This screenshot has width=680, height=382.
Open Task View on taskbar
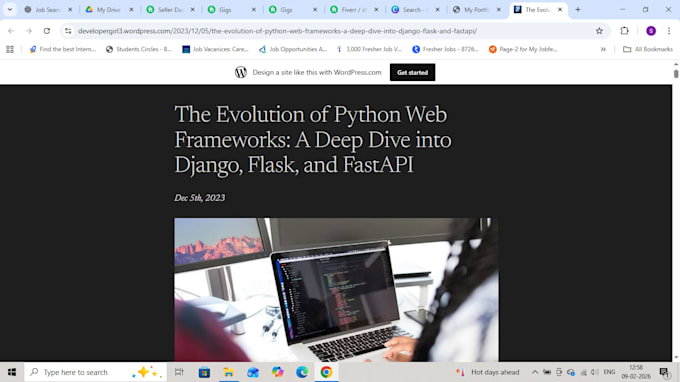point(179,372)
